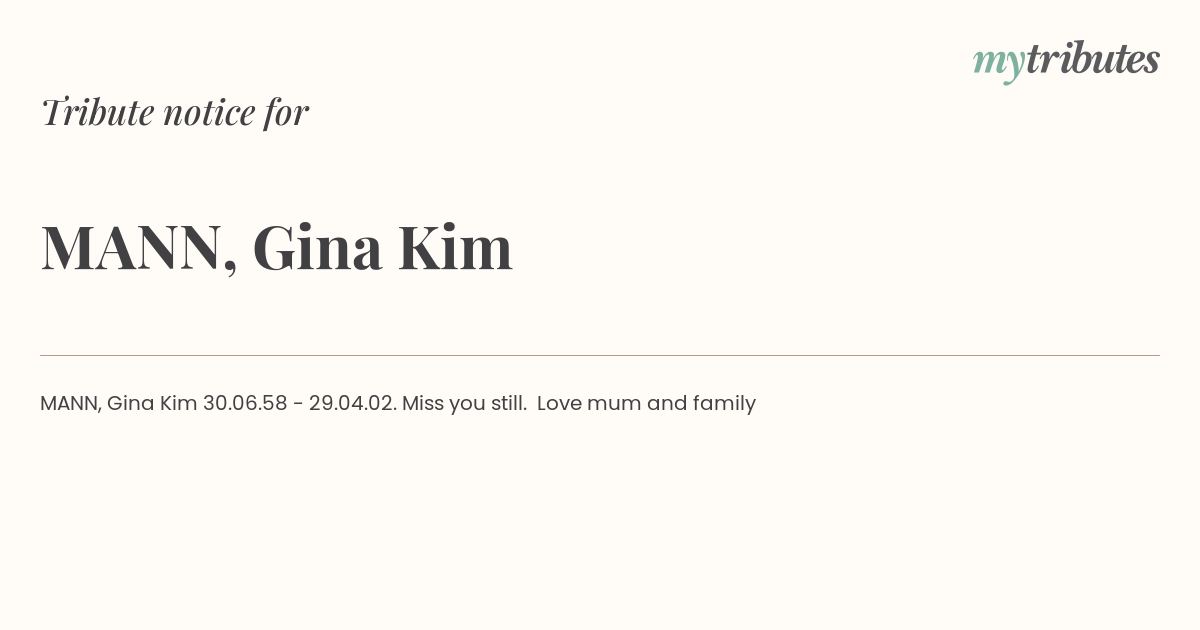
Task: Click the tribute message paragraph
Action: [x=398, y=404]
